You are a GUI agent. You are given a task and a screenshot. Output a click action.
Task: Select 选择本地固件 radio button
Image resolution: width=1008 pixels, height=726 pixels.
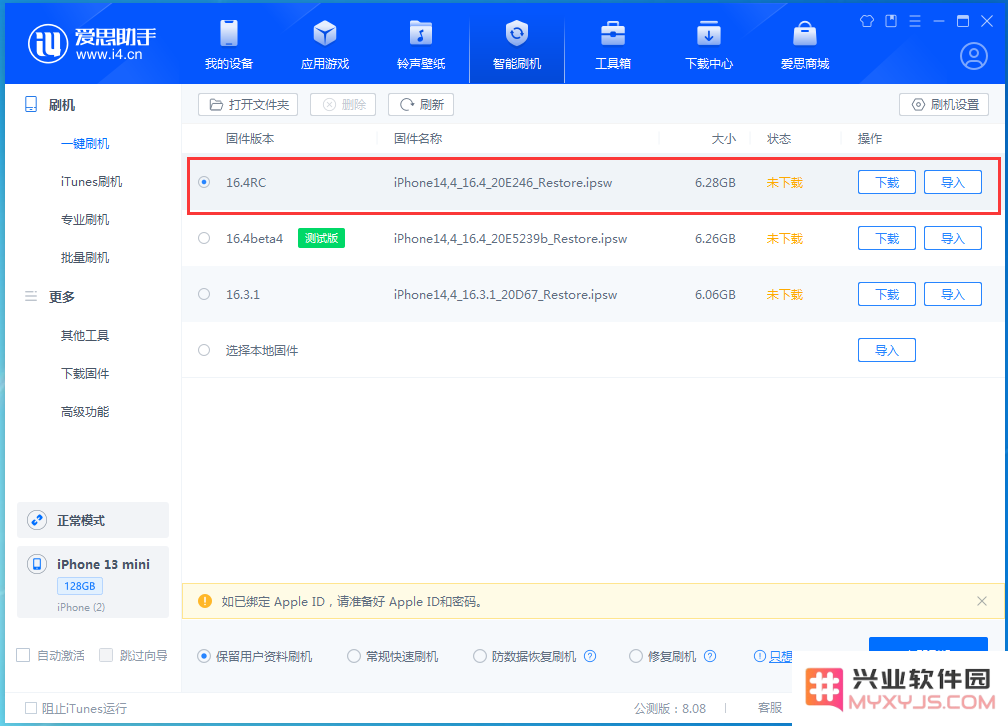click(x=204, y=350)
